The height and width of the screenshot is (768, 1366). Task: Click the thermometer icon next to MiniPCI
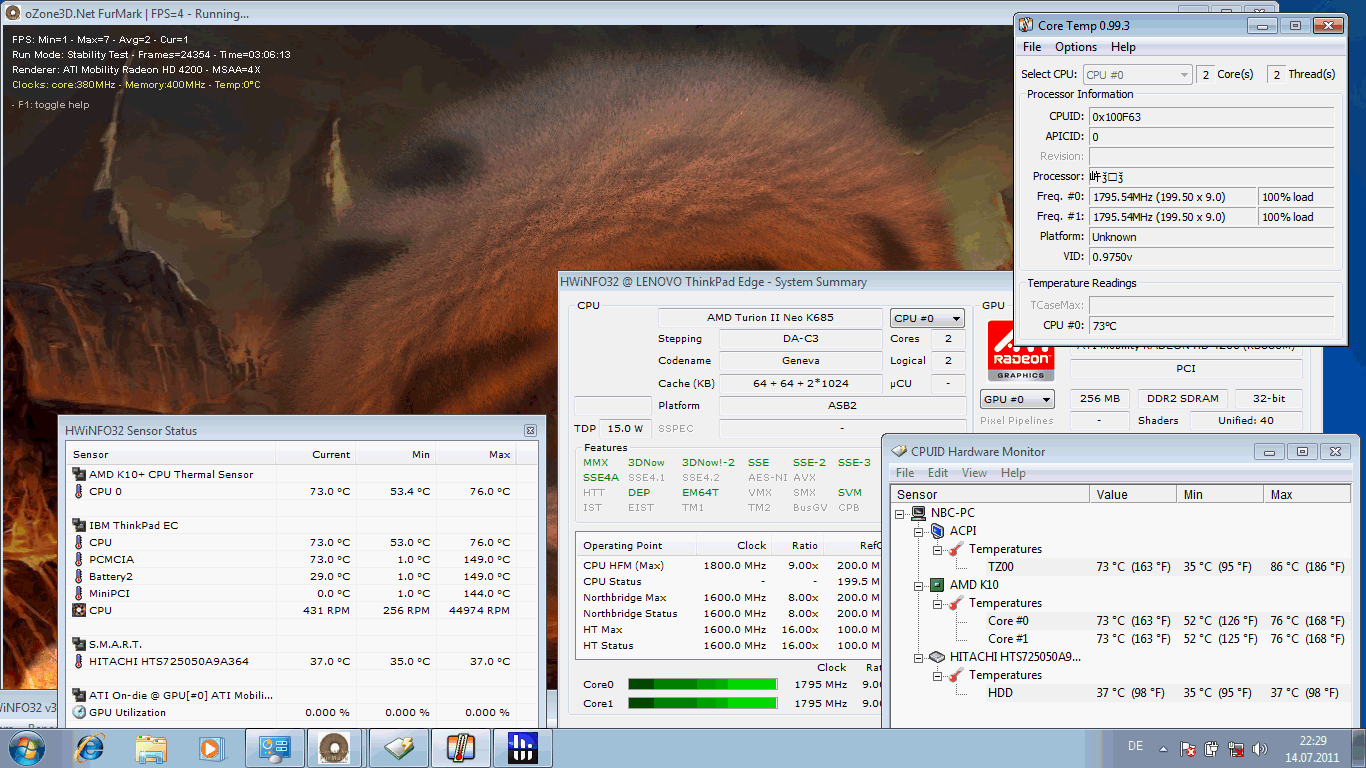click(79, 593)
